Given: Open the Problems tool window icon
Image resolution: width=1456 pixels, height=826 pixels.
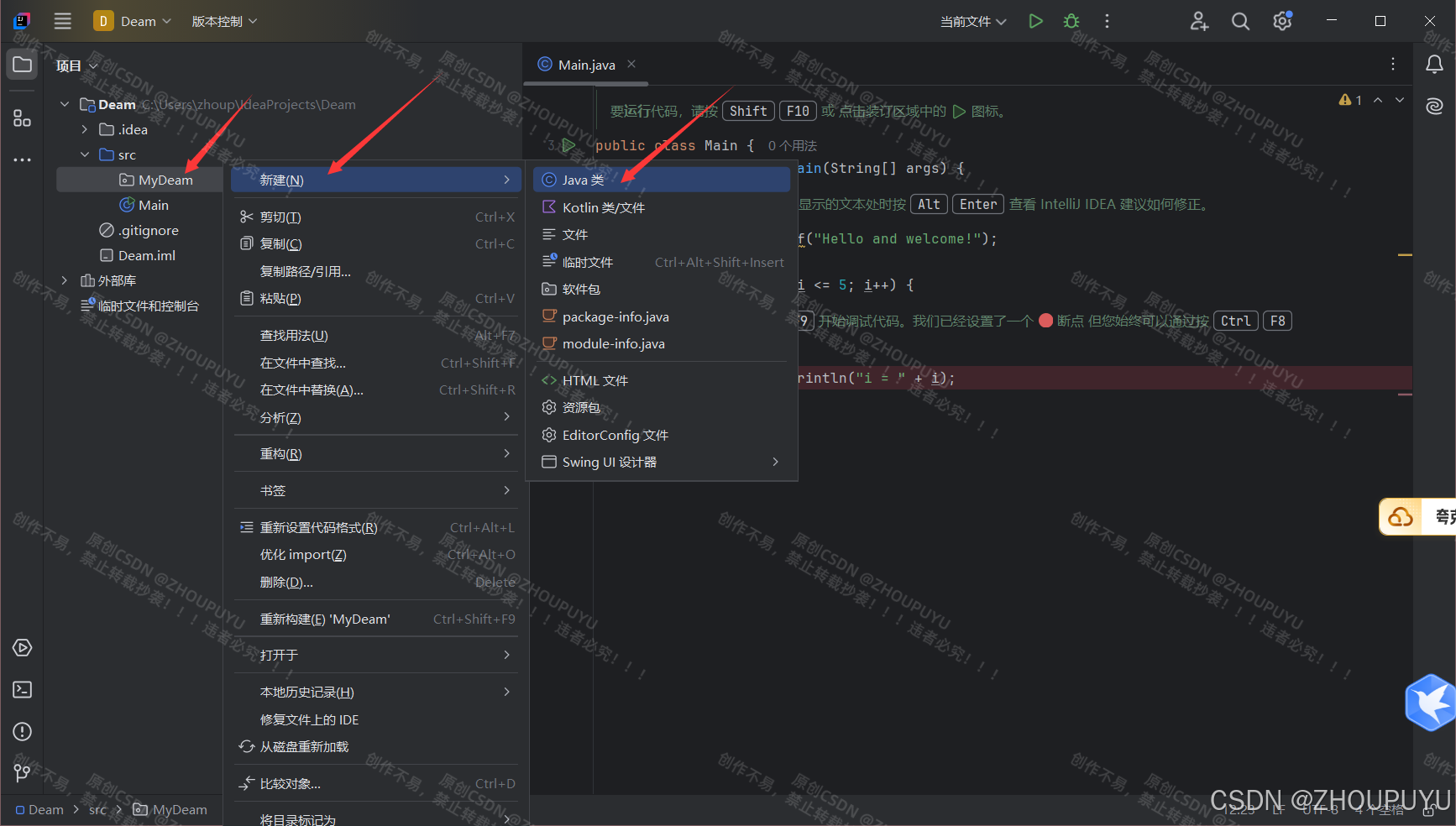Looking at the screenshot, I should tap(23, 732).
